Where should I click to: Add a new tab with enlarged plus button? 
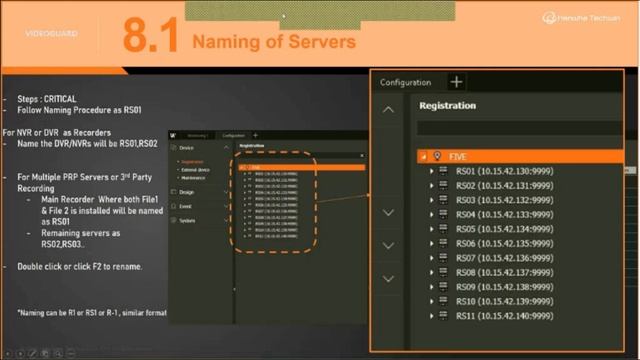pos(456,82)
